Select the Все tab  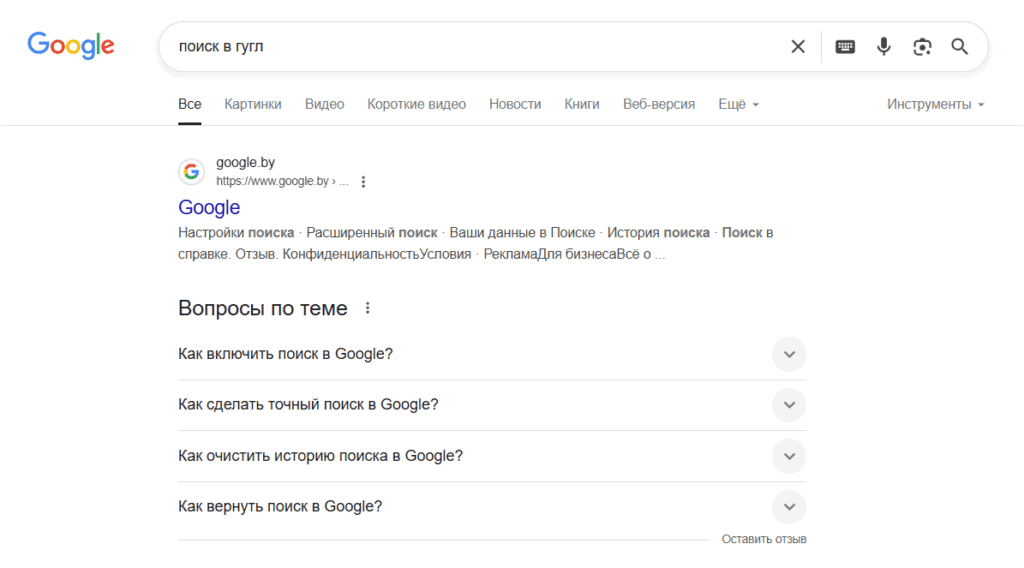(189, 104)
